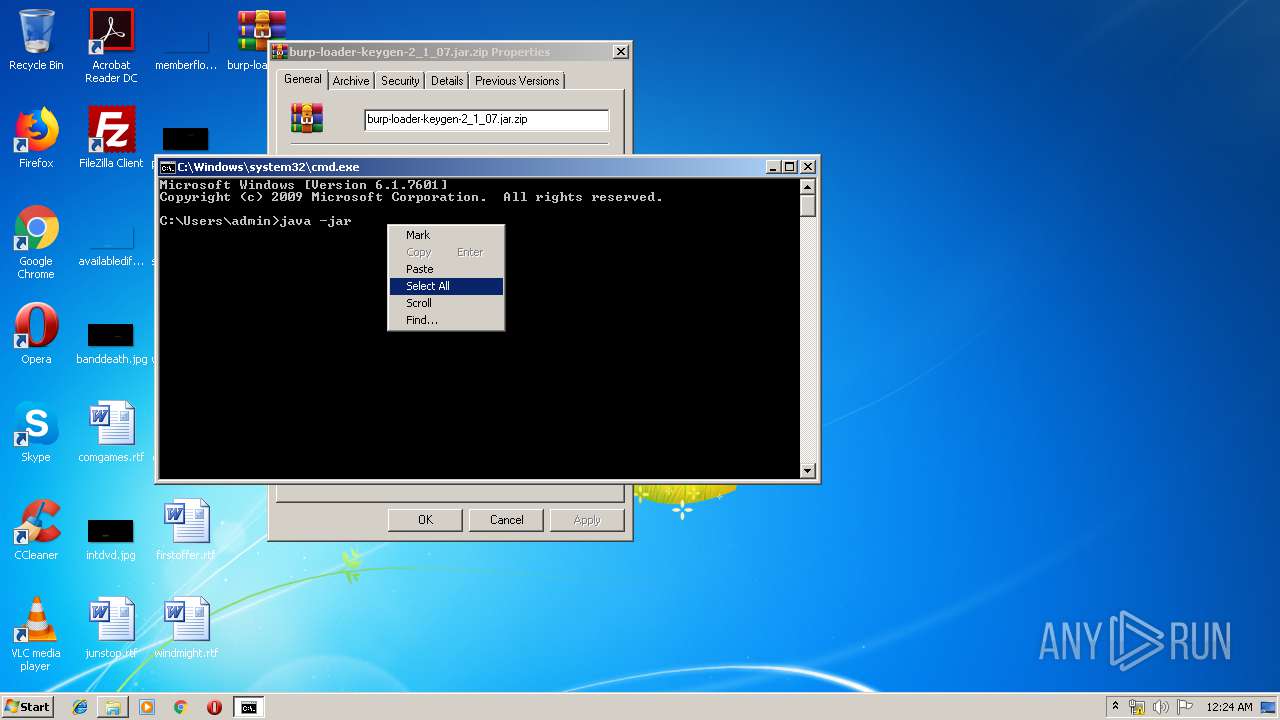Select banddeath.jpg file on desktop
This screenshot has height=720, width=1280.
point(111,343)
